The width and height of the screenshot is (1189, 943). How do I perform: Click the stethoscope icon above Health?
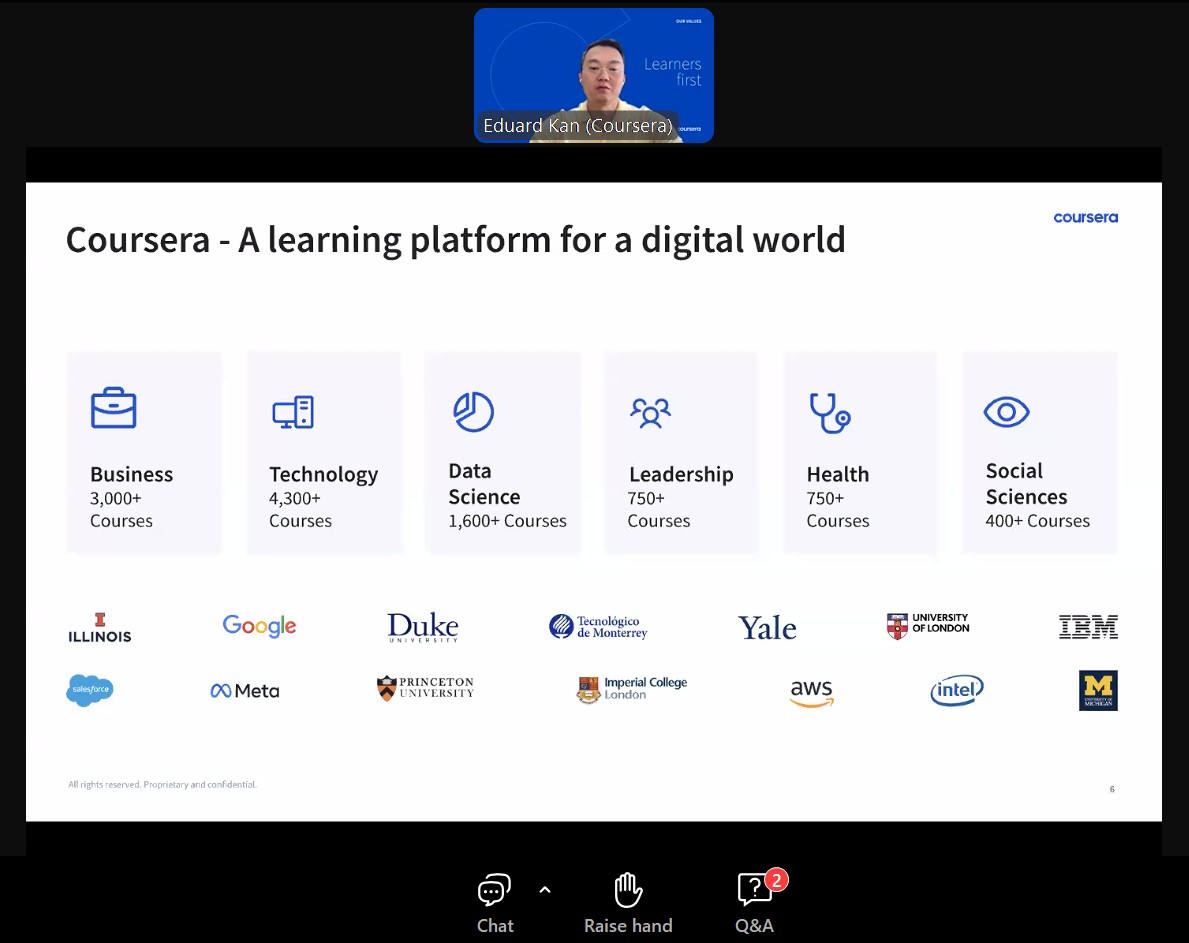pos(830,413)
